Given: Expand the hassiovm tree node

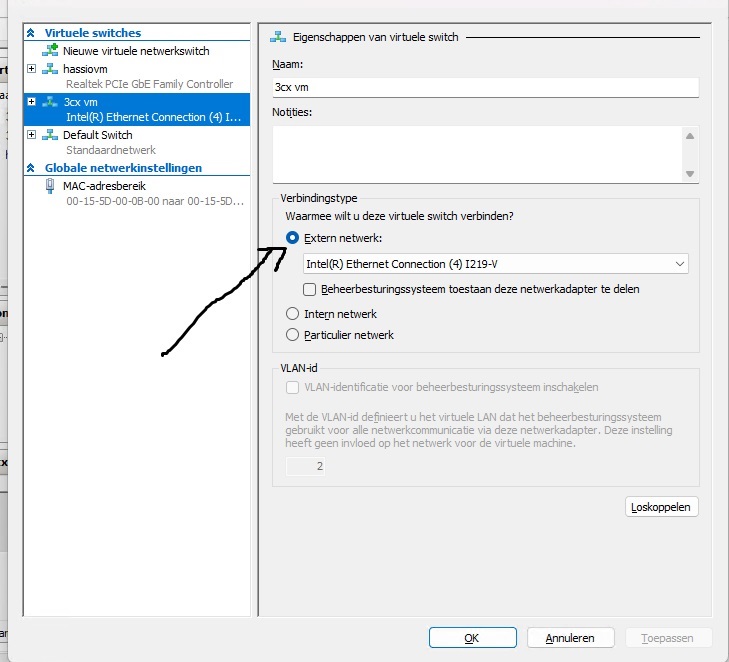Looking at the screenshot, I should click(32, 69).
